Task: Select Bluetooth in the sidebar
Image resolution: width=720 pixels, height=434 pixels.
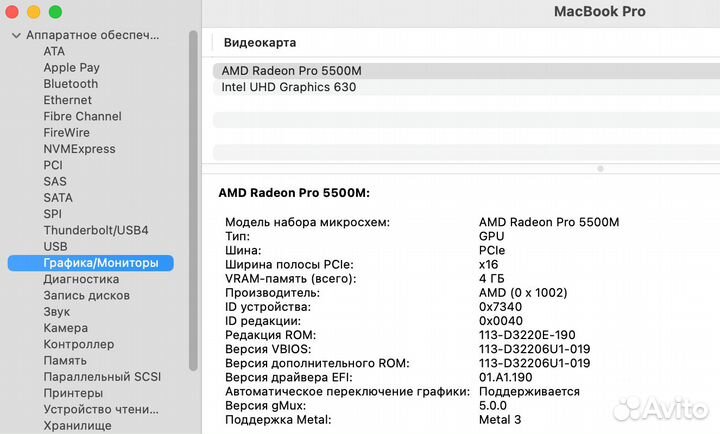Action: point(71,84)
